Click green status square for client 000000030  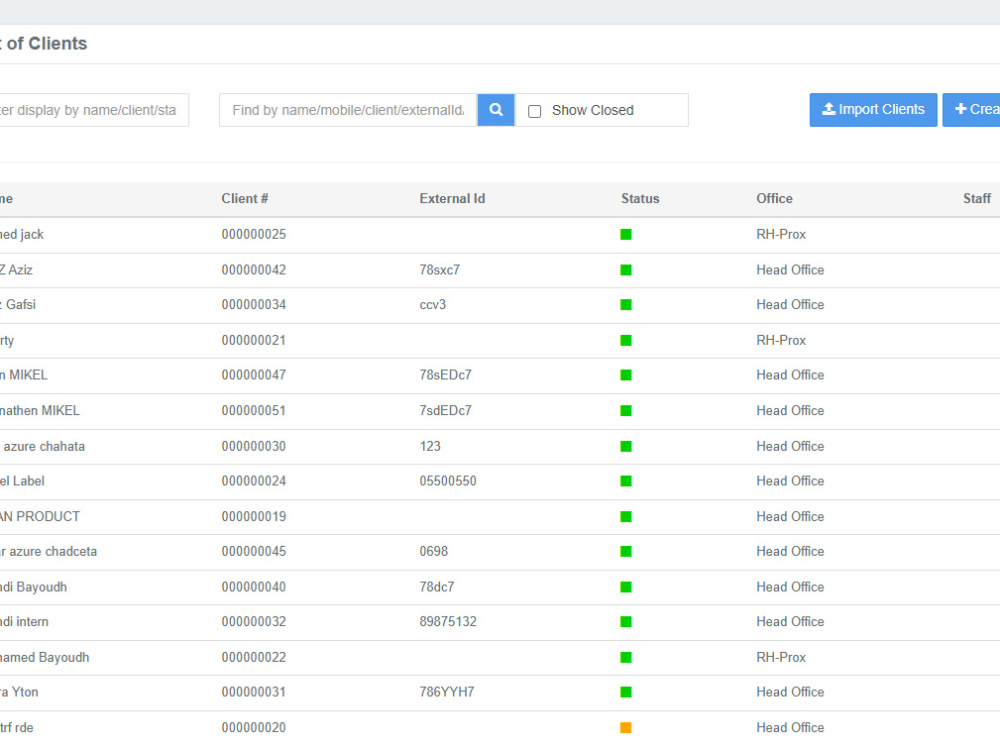pyautogui.click(x=626, y=447)
